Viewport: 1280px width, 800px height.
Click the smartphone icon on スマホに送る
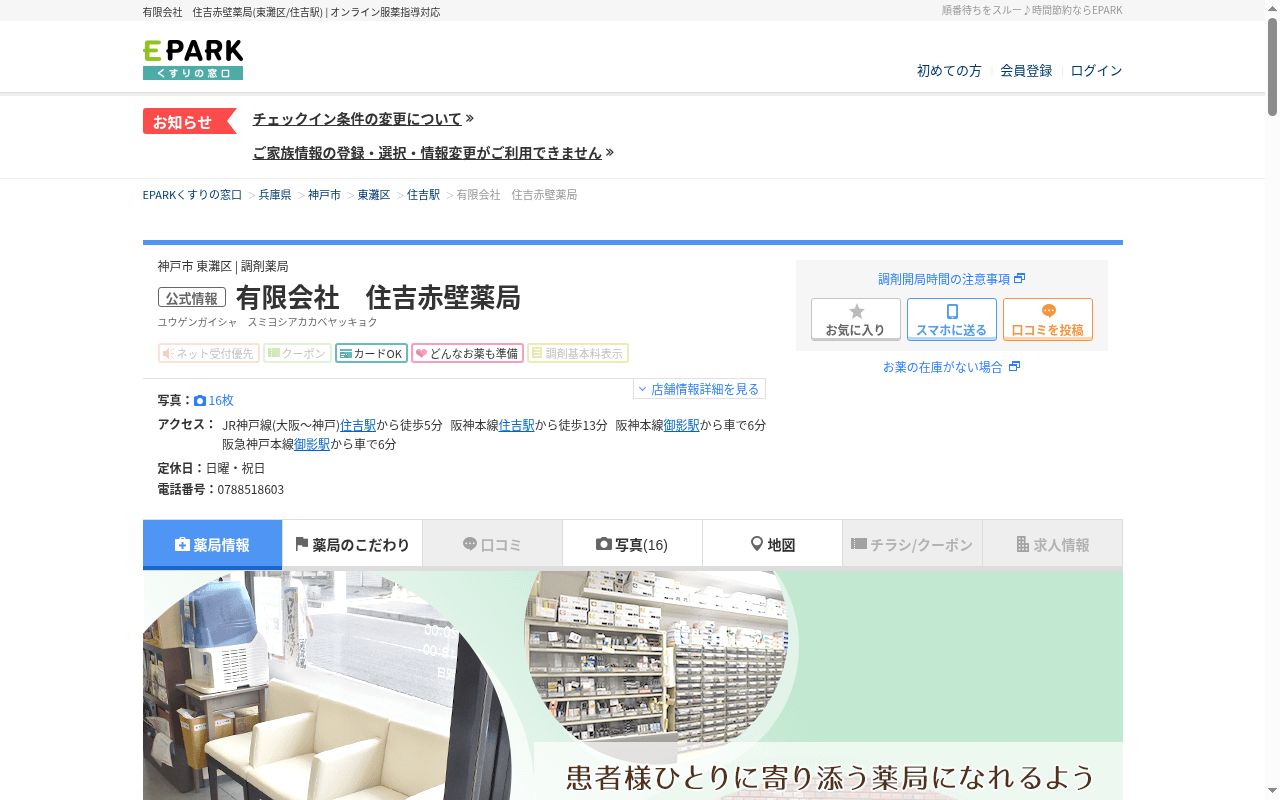[x=952, y=312]
